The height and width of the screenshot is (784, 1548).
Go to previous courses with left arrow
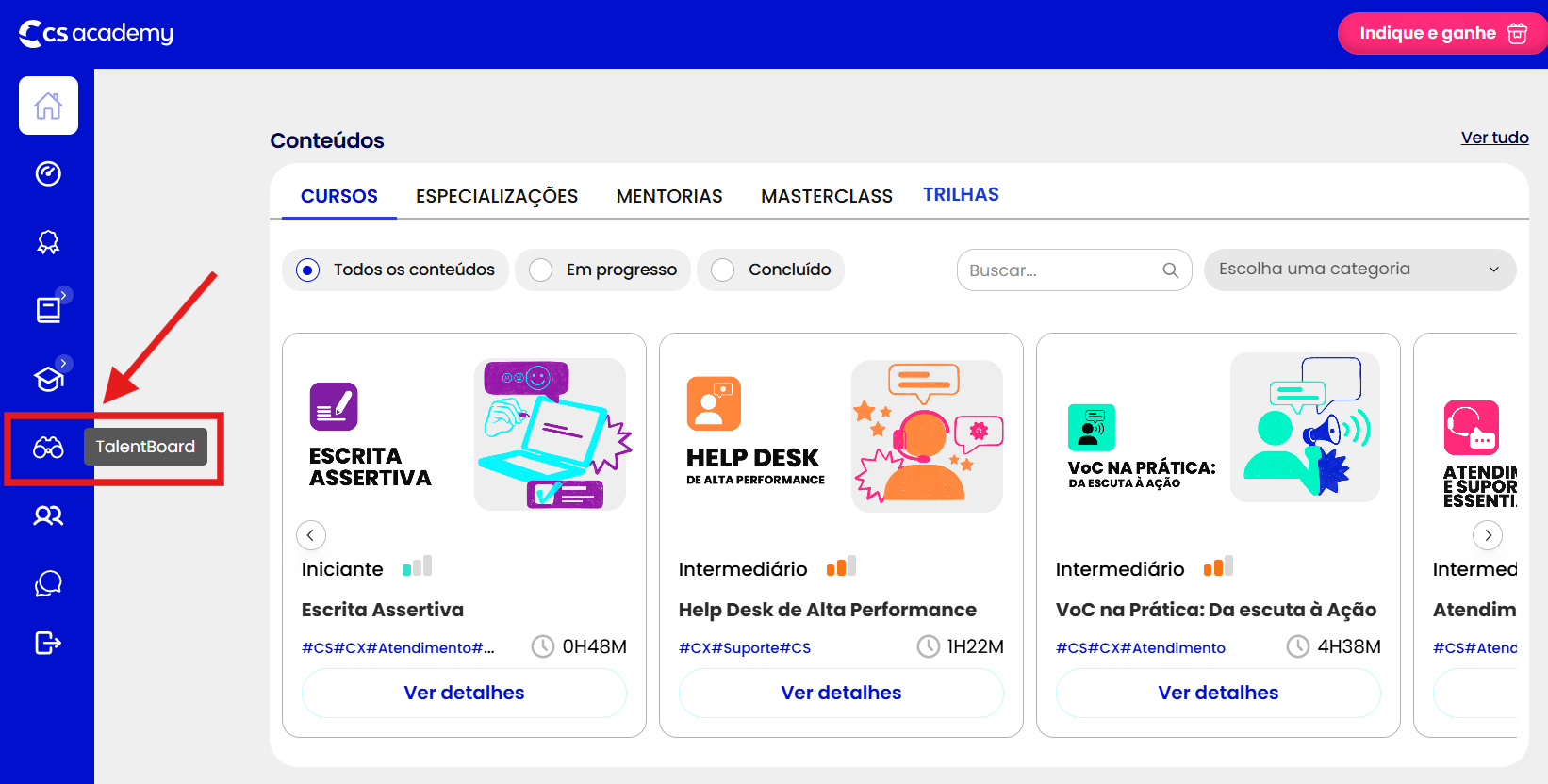(311, 535)
